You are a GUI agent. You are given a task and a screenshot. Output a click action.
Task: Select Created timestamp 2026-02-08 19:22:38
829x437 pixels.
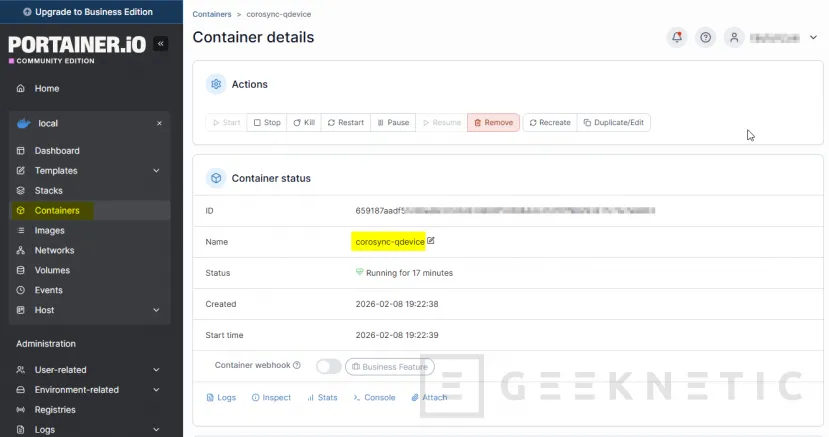(397, 304)
